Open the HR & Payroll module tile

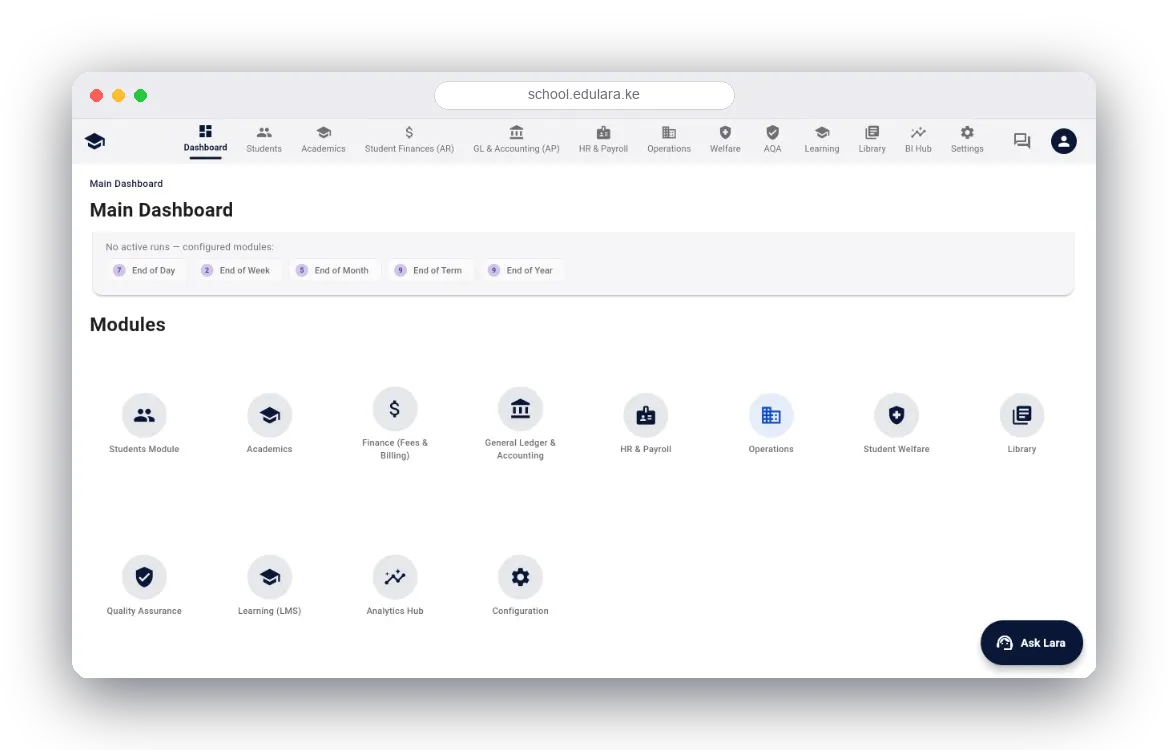(646, 423)
